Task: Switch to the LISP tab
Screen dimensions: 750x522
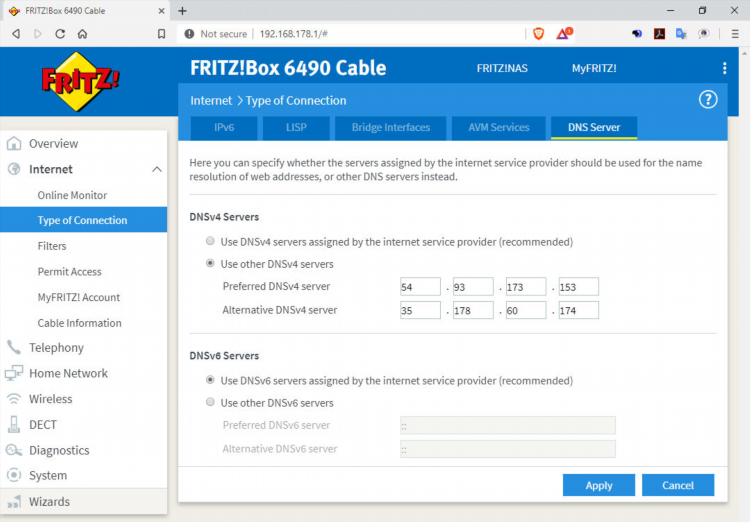Action: (x=296, y=128)
